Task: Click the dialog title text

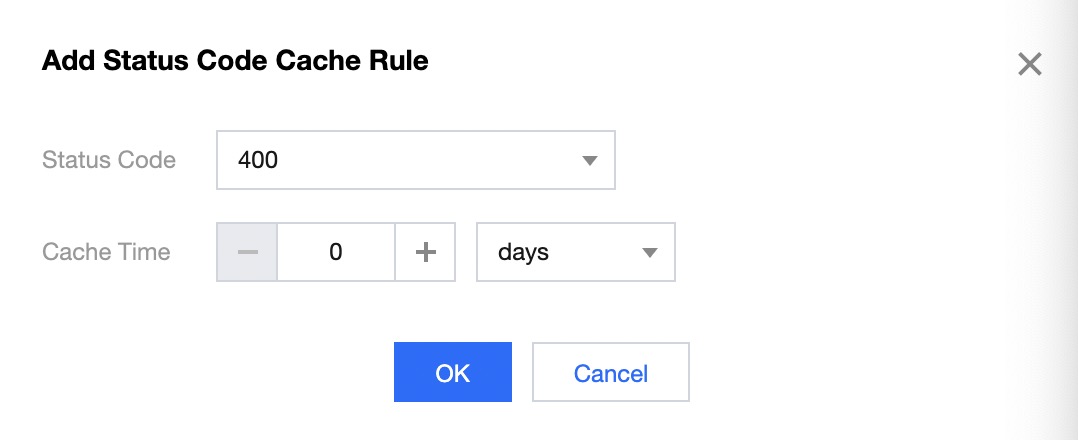Action: tap(235, 61)
